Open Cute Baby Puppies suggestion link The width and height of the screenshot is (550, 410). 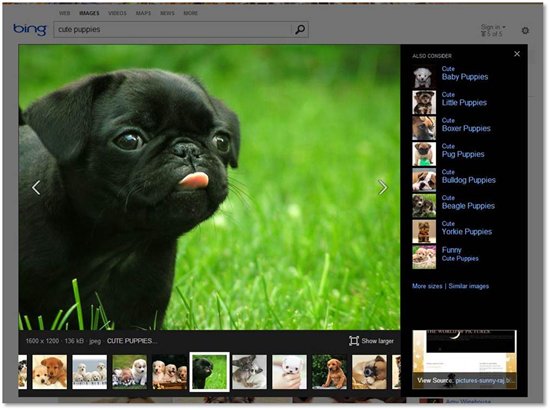[x=465, y=73]
